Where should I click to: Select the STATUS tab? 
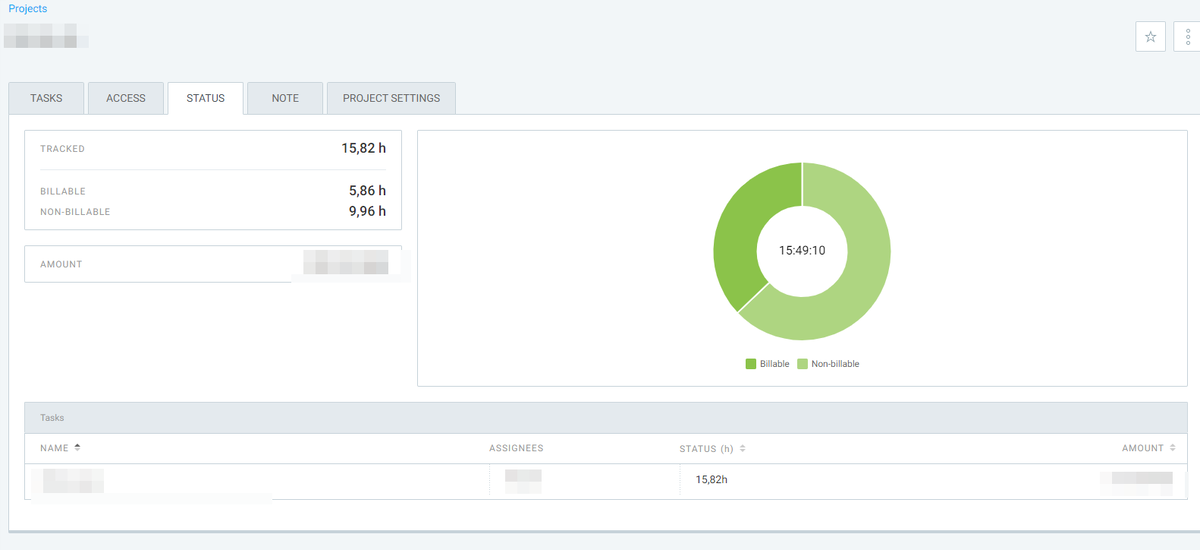coord(205,98)
